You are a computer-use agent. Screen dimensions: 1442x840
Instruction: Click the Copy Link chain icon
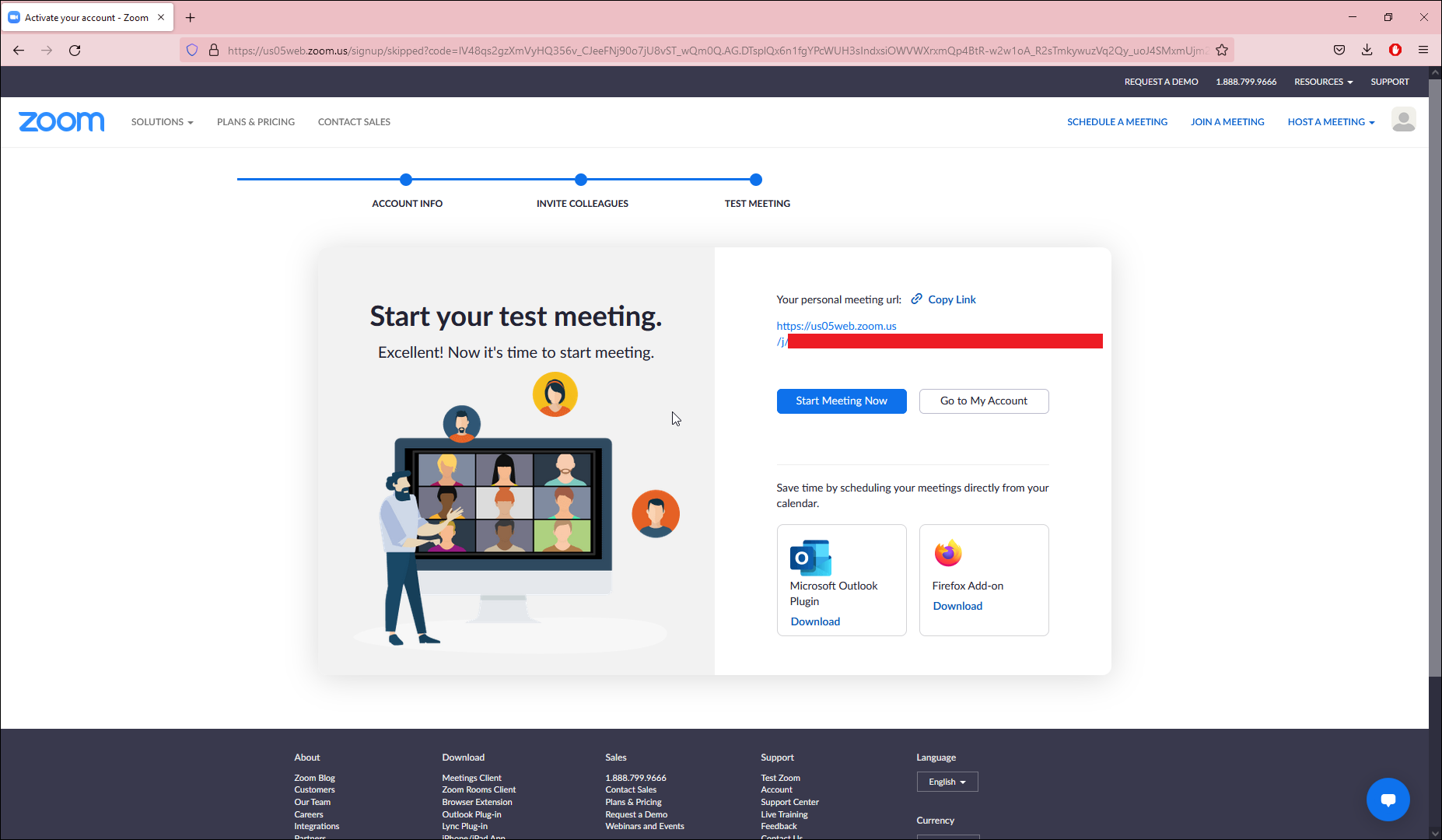(x=917, y=299)
